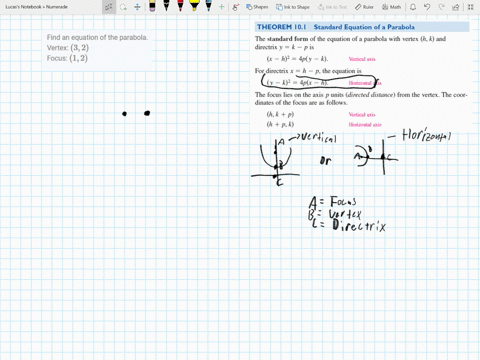Select the blue-tipped black pencil
This screenshot has width=480, height=360.
[208, 6]
